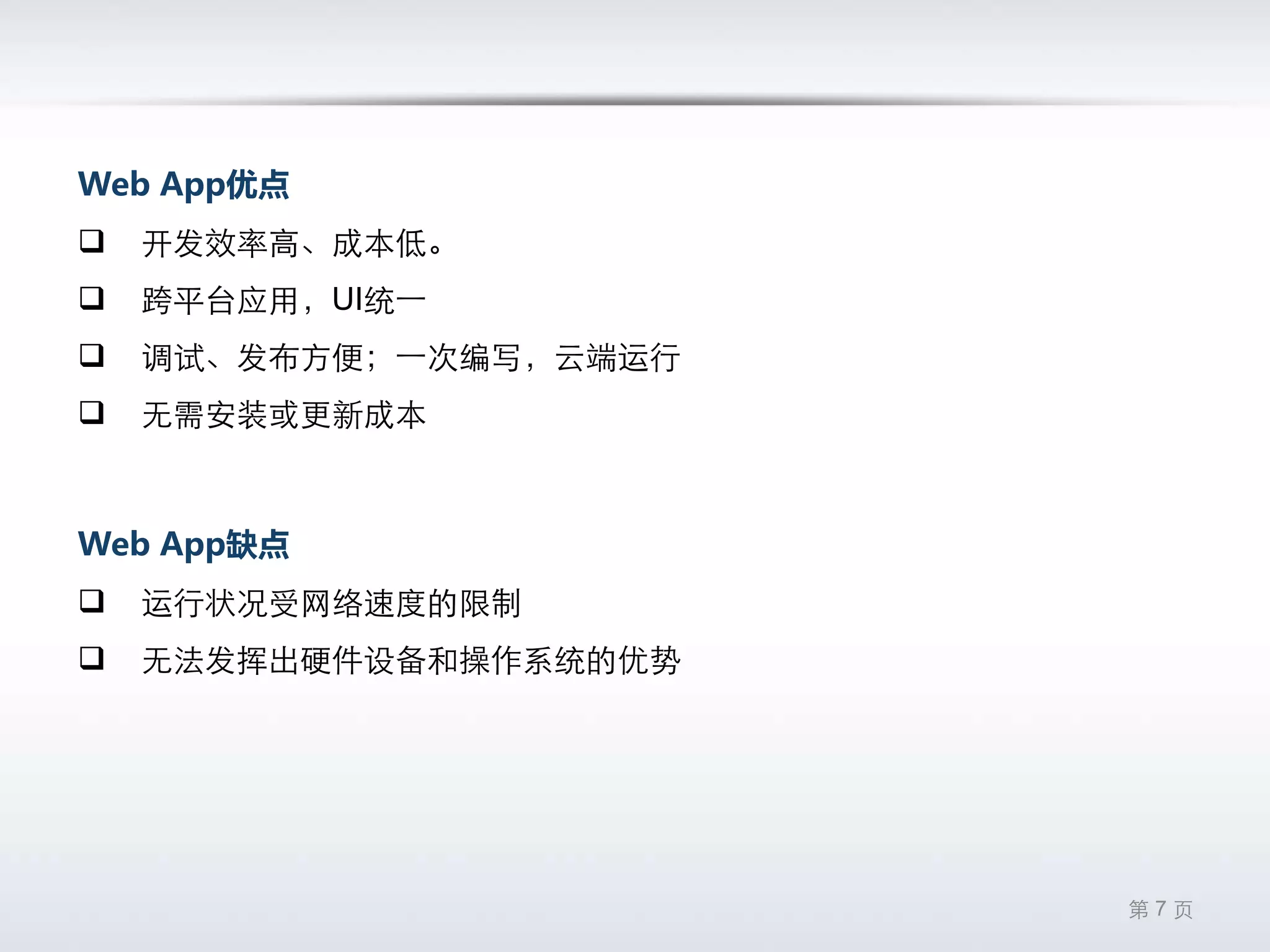
Task: Select the 一次编写 phrase
Action: pos(458,358)
